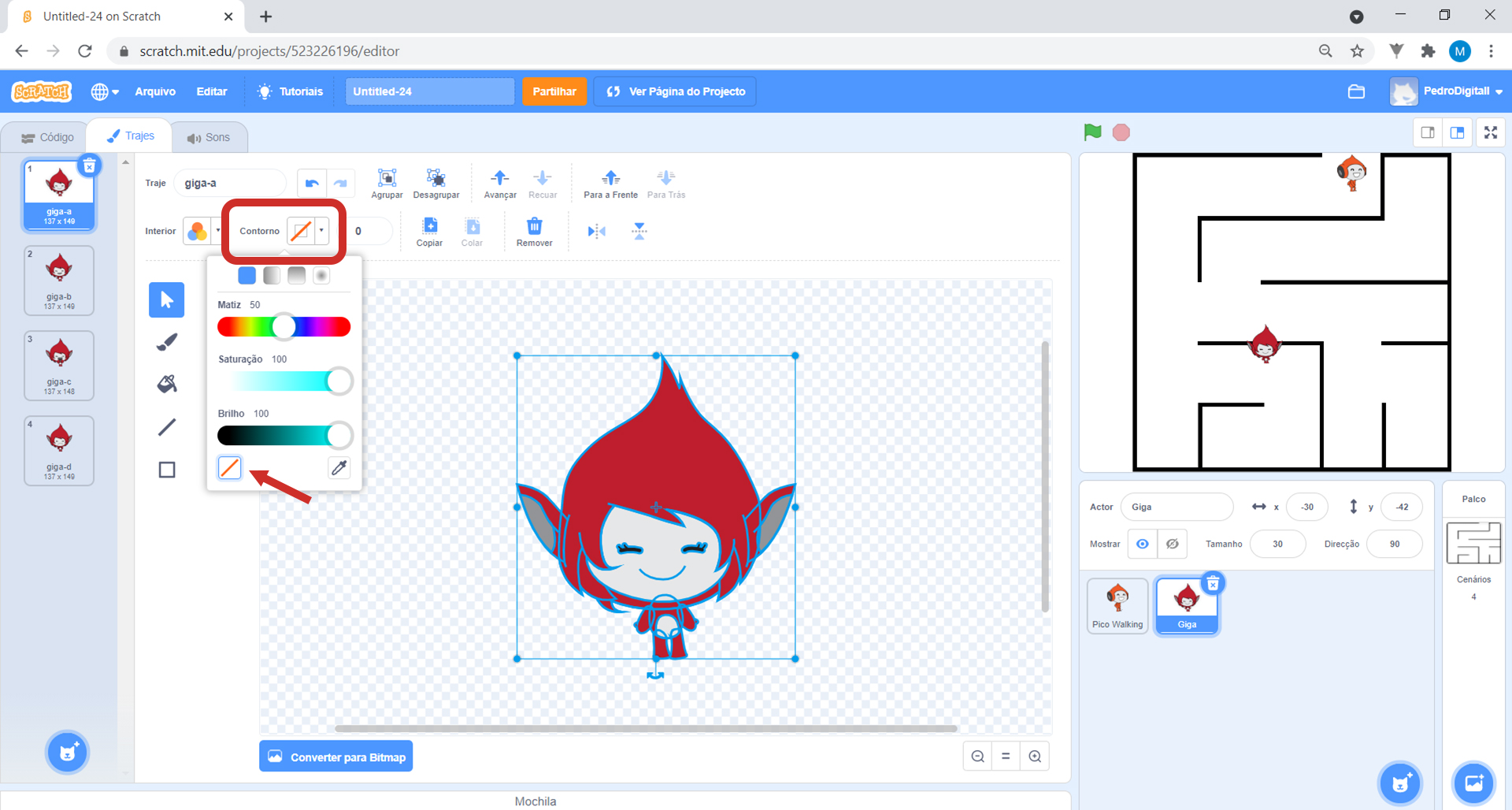Click Ver Página do Projecto button
This screenshot has height=810, width=1512.
[x=676, y=91]
